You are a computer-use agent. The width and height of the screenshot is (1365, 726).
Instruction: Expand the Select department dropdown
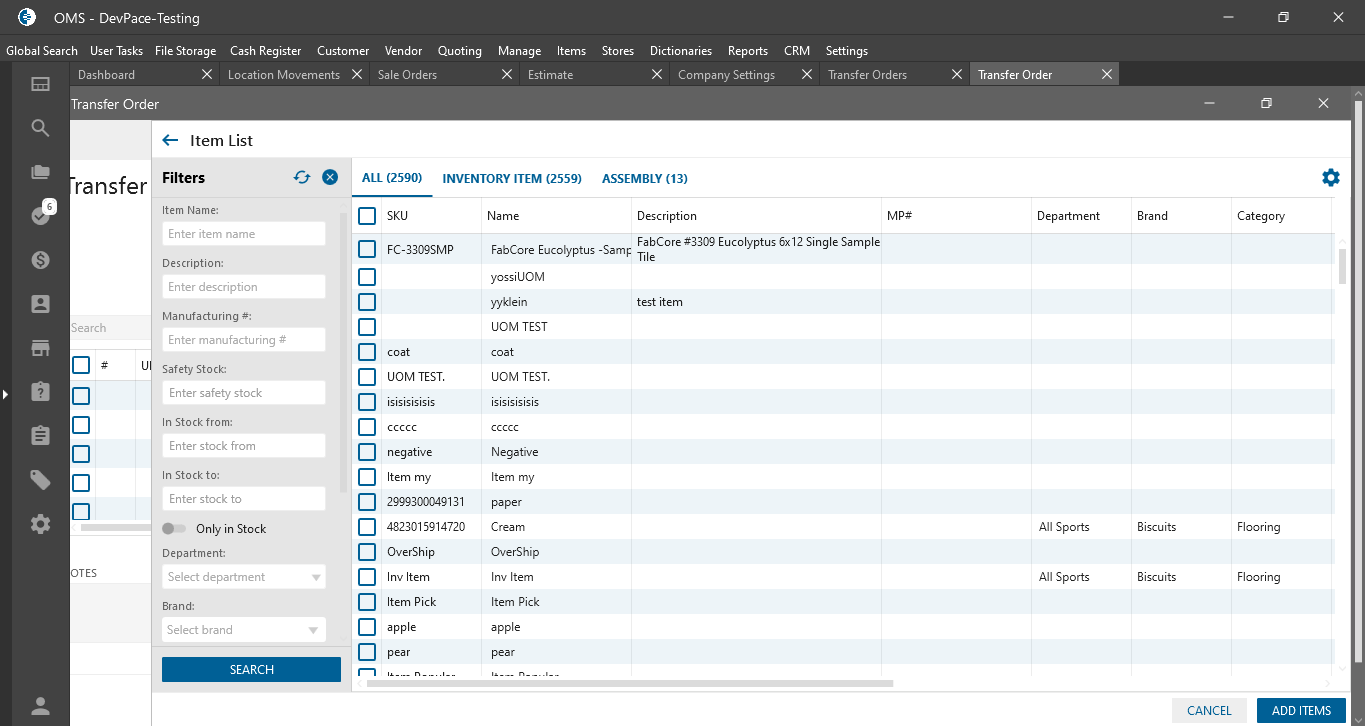(x=244, y=577)
